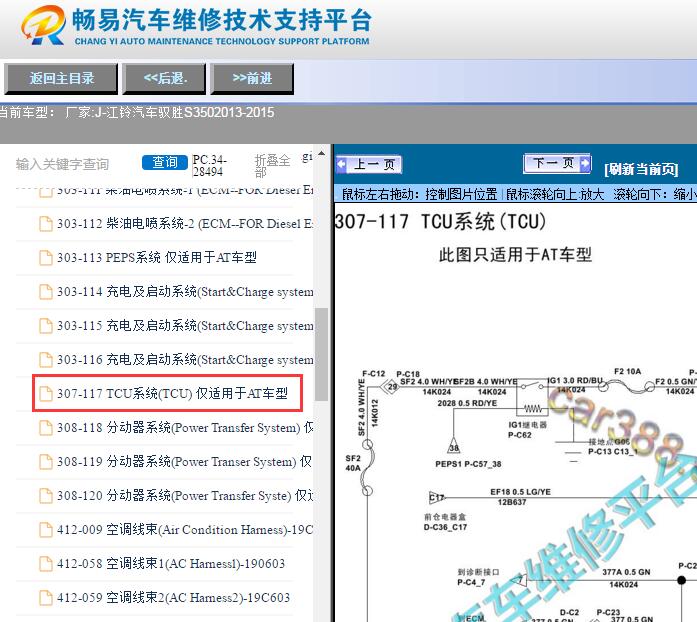Click the 折叠全部 collapse all link
697x622 pixels.
(272, 165)
